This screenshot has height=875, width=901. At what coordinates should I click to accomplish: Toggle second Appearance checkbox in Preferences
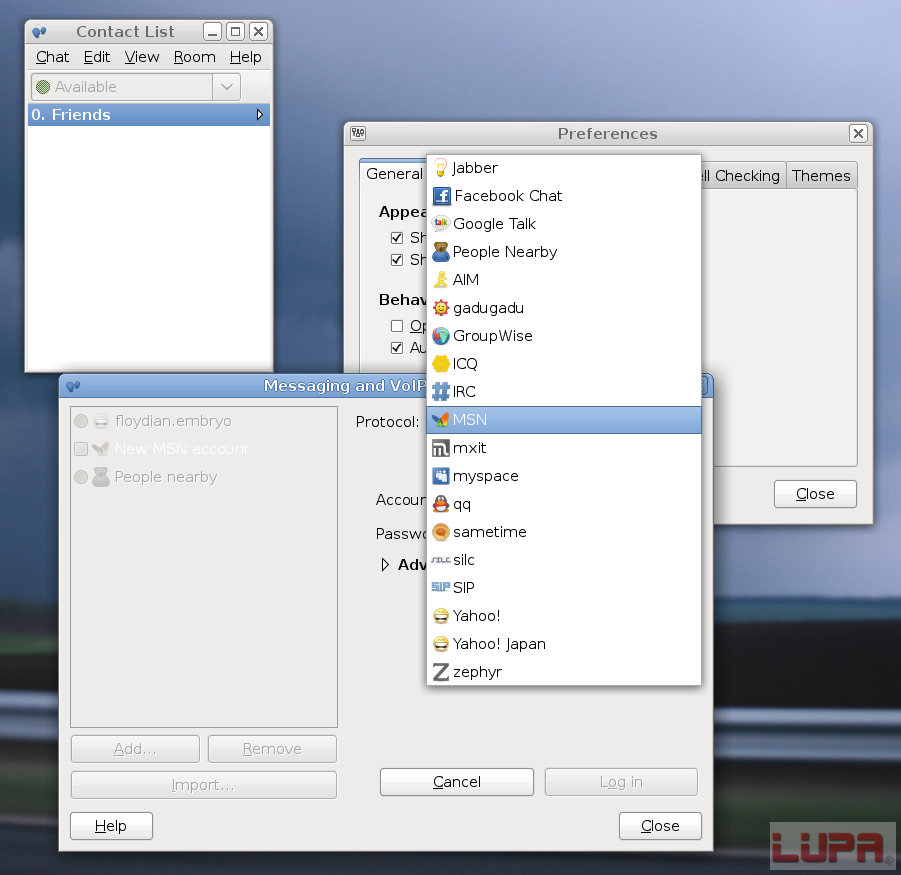pyautogui.click(x=396, y=260)
